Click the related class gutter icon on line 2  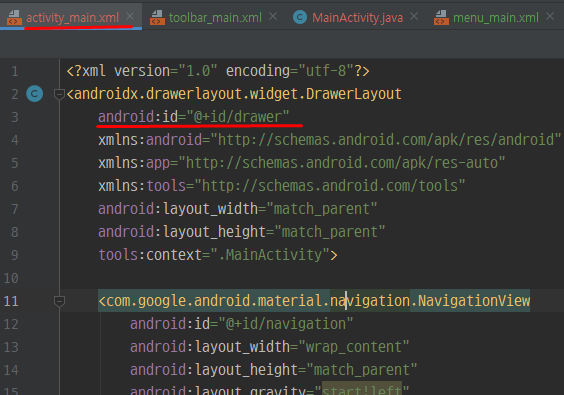tap(35, 94)
